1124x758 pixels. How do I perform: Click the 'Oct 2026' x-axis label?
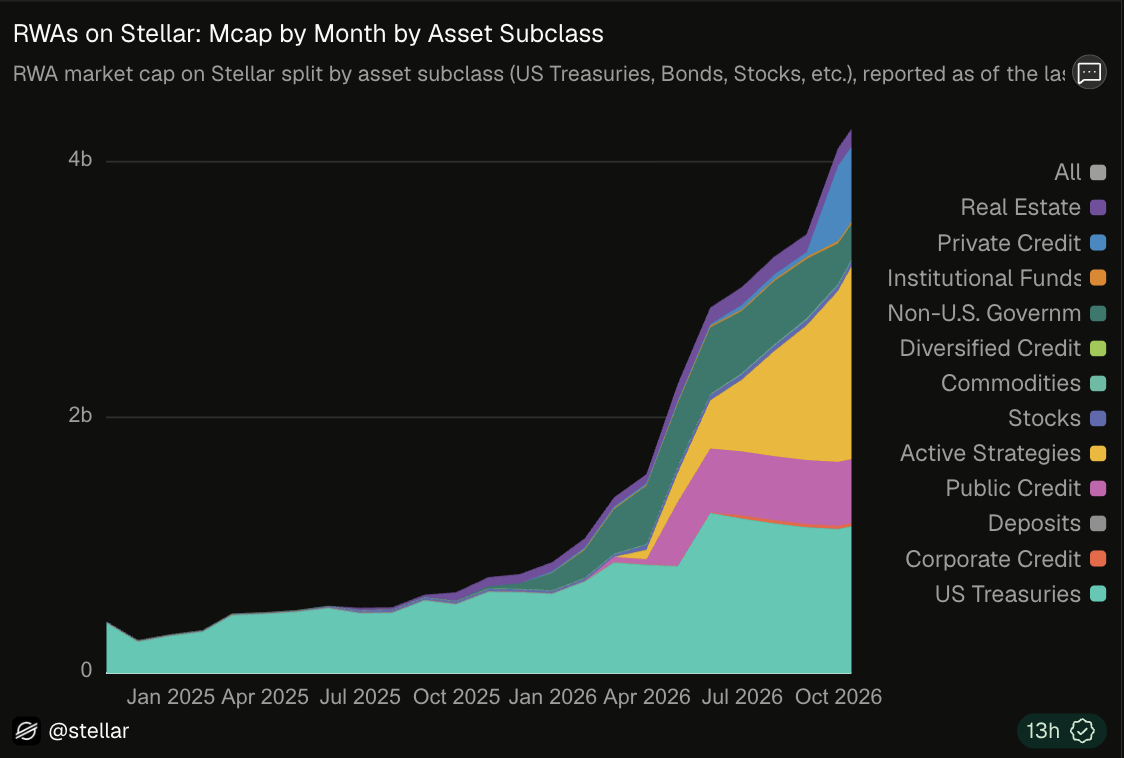[839, 697]
